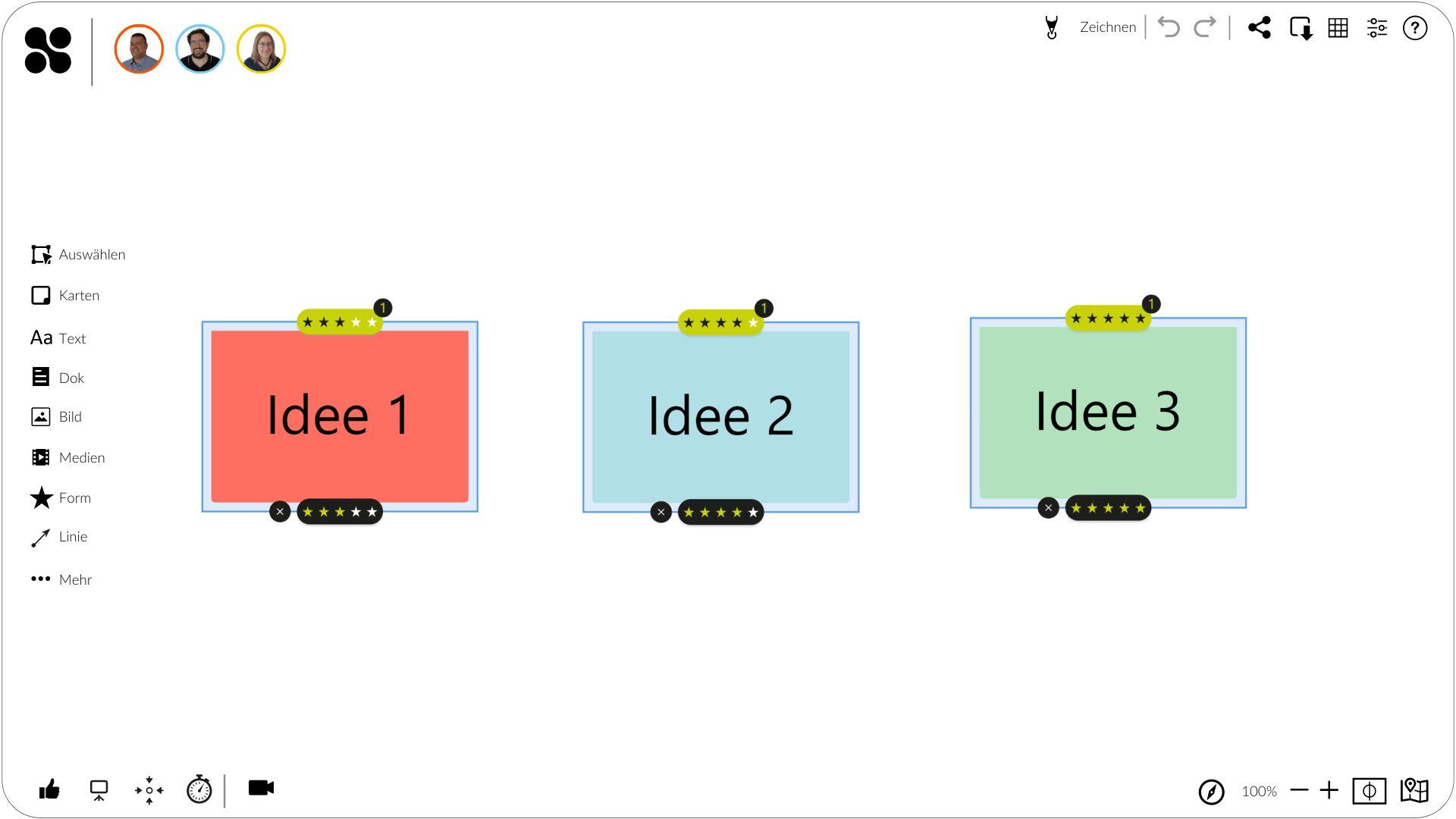Click the compass navigation icon
This screenshot has width=1456, height=819.
pyautogui.click(x=1211, y=791)
